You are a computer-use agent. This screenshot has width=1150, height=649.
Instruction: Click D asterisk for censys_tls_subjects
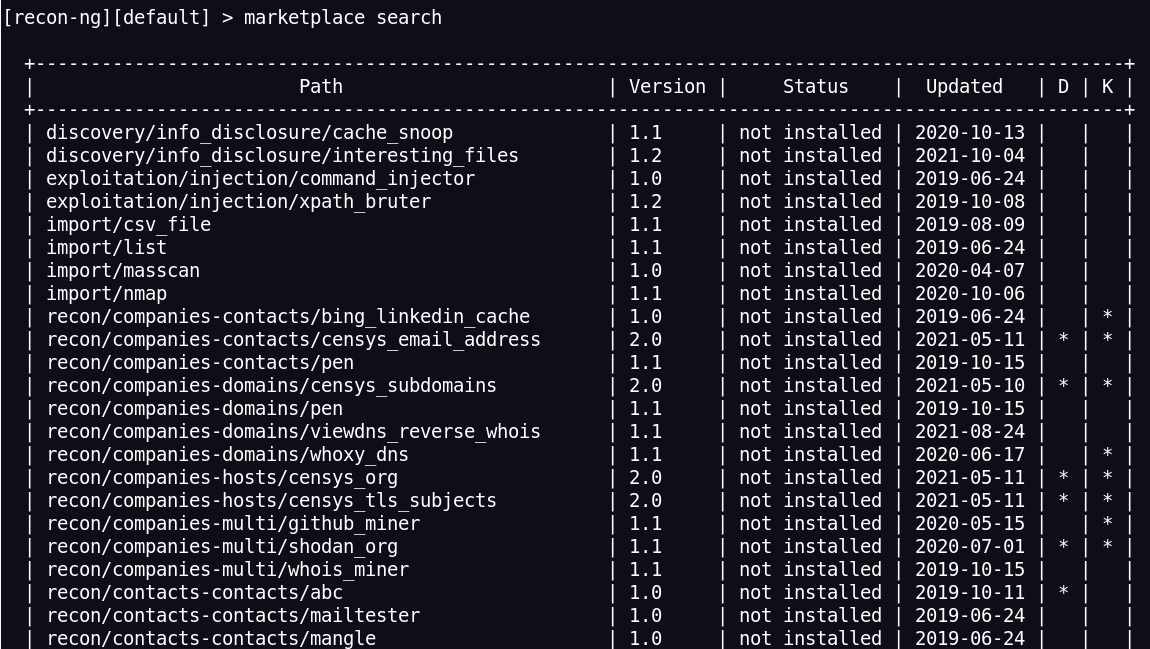pyautogui.click(x=1063, y=499)
